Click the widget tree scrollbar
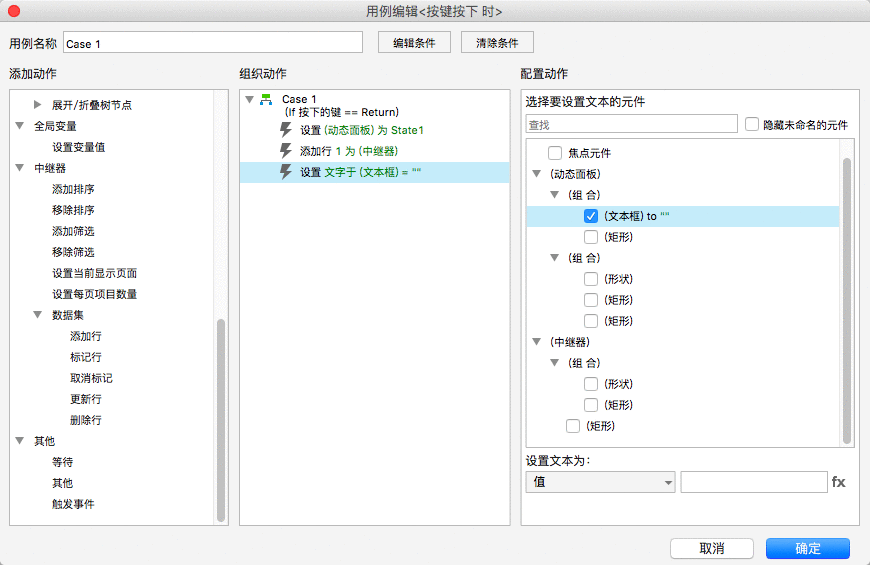This screenshot has height=565, width=870. pyautogui.click(x=847, y=300)
